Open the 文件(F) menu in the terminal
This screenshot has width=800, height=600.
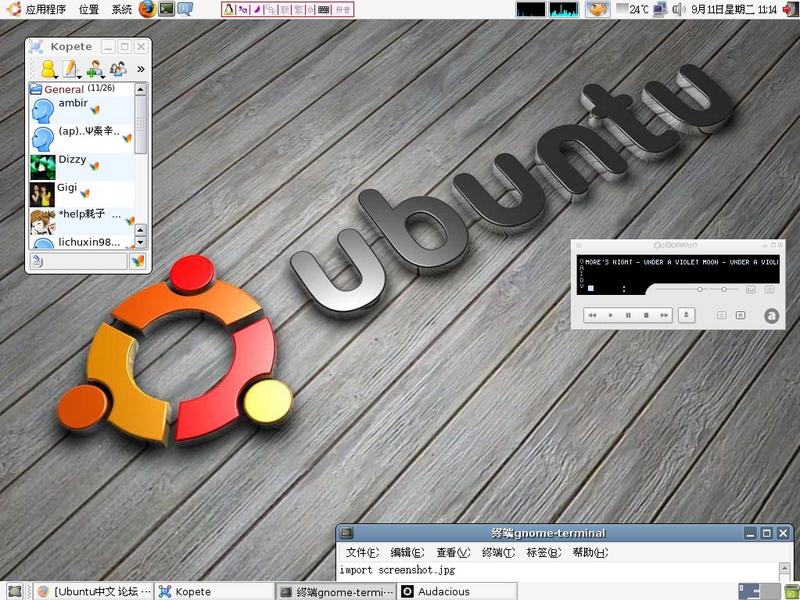click(362, 552)
